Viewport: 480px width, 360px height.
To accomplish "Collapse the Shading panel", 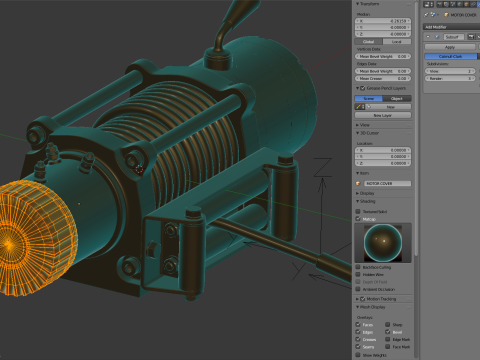I will click(358, 201).
